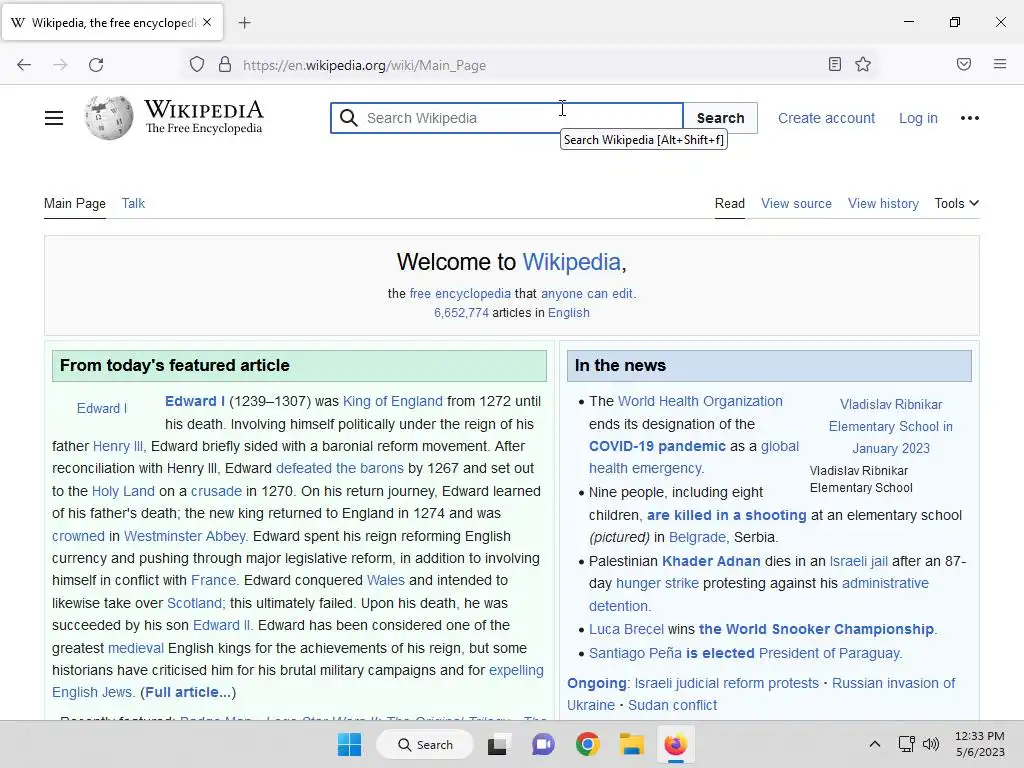Launch the Chat app from taskbar

tap(543, 744)
